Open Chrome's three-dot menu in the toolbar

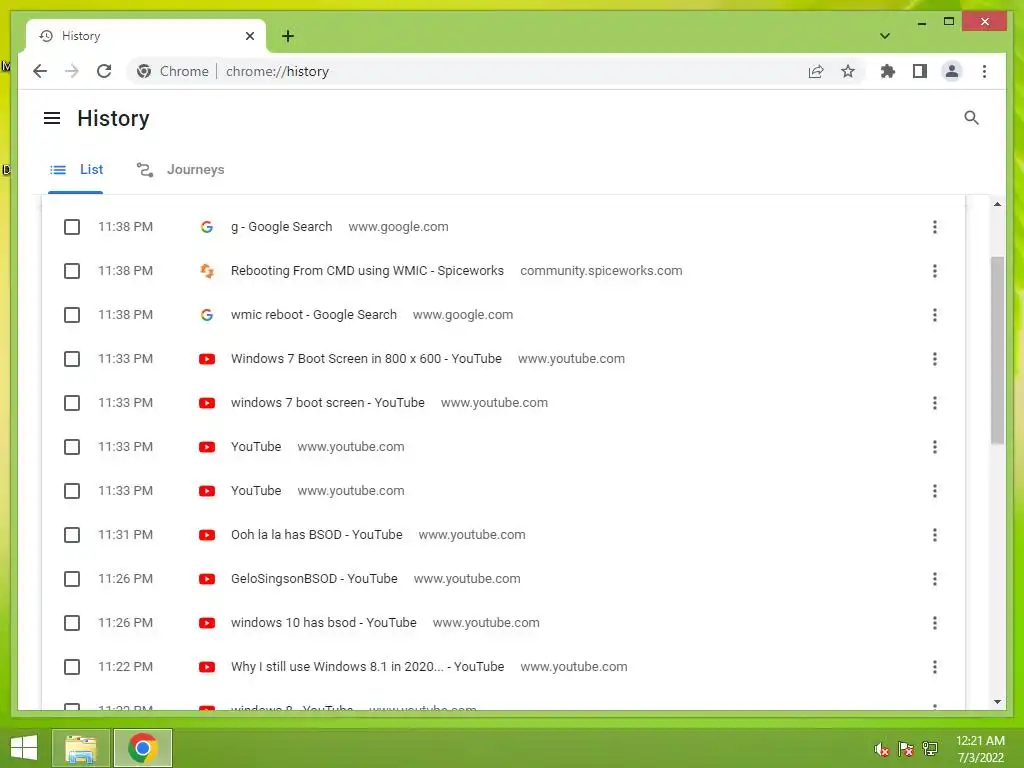pyautogui.click(x=984, y=71)
